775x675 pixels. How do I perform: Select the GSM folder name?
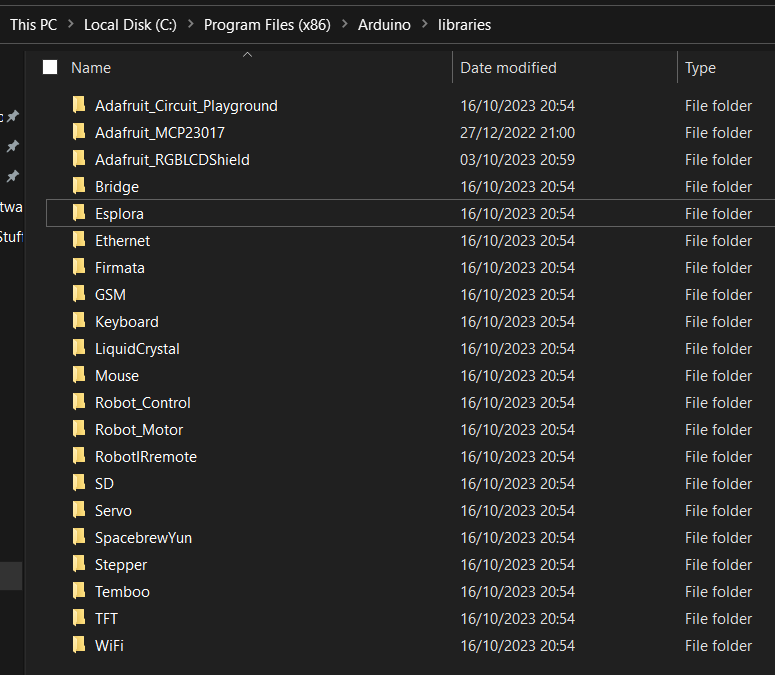110,295
